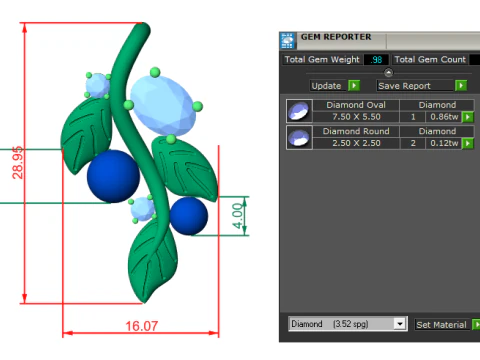Click the green arrow beside Update
480x360 pixels.
[x=354, y=86]
